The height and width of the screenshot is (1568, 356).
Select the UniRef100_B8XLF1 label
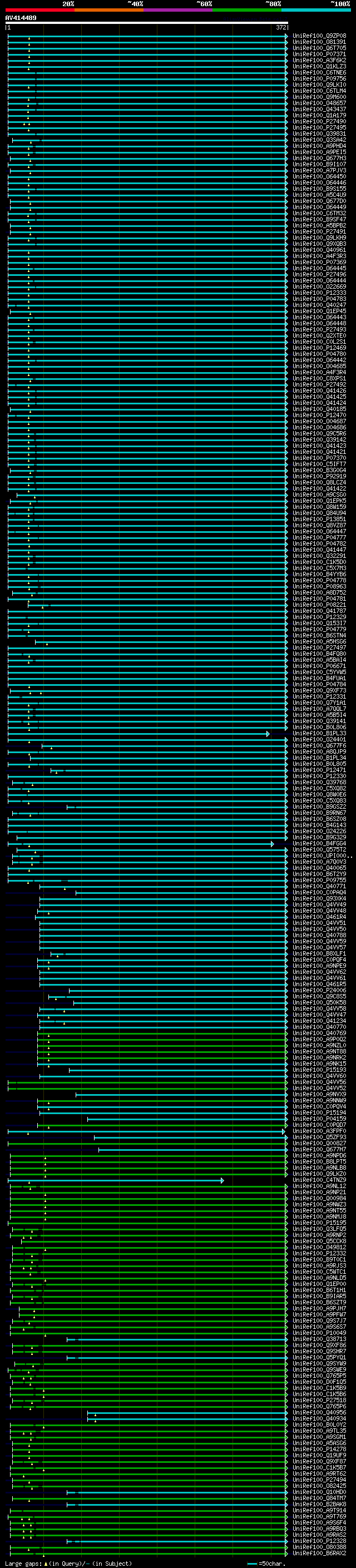319,954
